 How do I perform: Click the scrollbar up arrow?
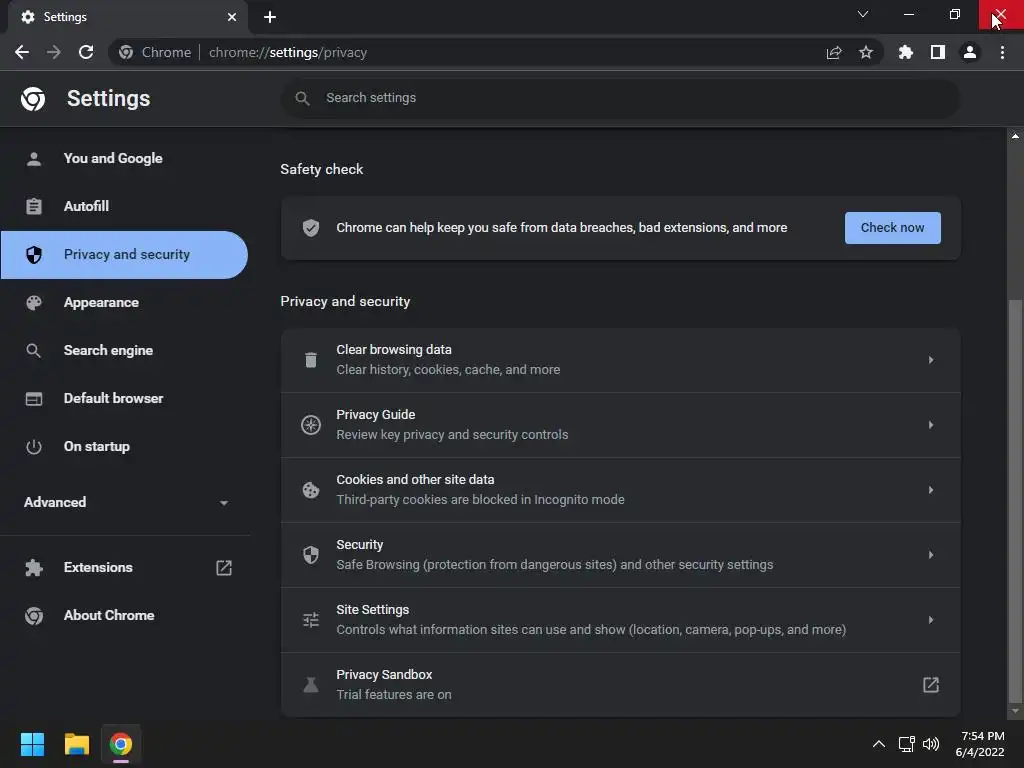coord(1015,136)
